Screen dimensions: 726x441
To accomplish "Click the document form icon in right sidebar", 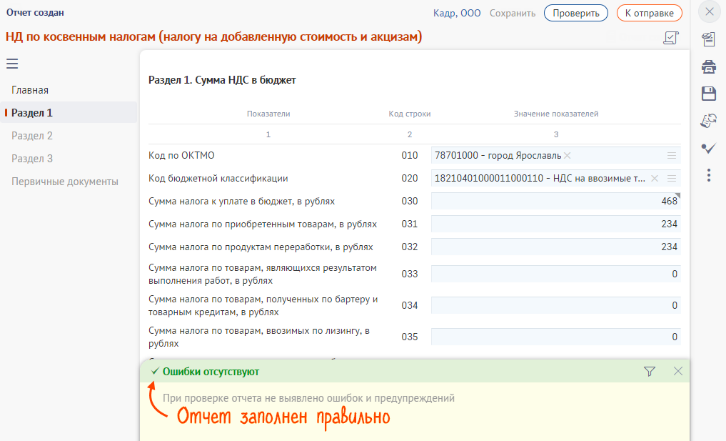I will click(x=708, y=39).
